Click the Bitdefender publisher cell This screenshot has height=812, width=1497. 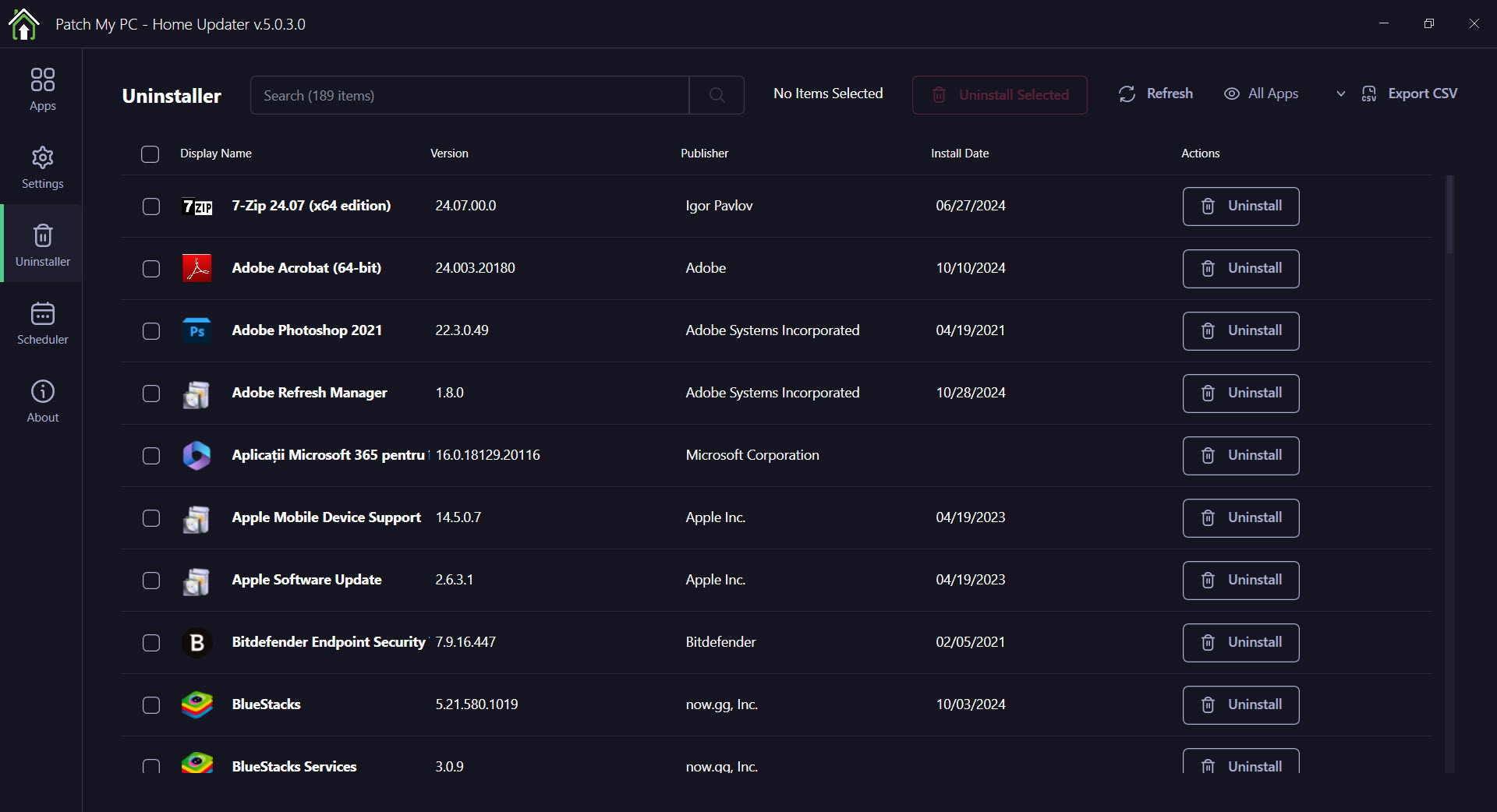[720, 642]
